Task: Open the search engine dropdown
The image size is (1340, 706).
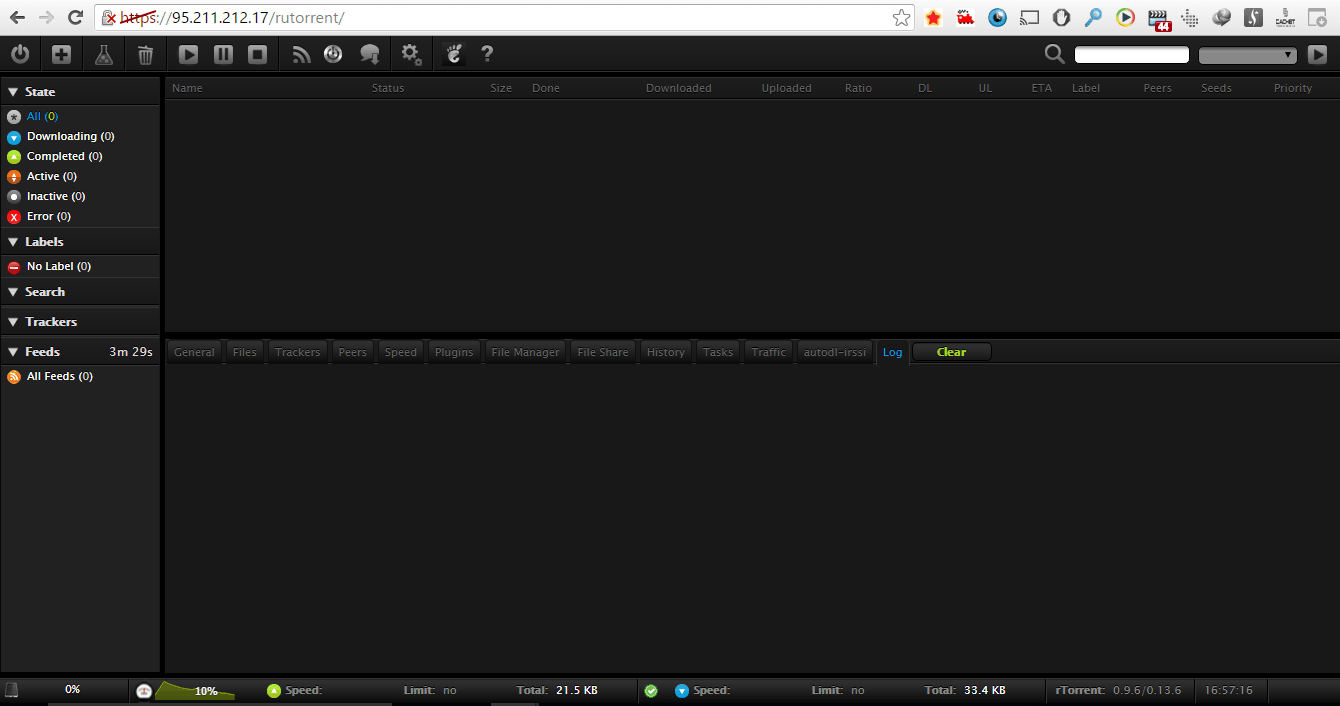Action: pos(1247,55)
